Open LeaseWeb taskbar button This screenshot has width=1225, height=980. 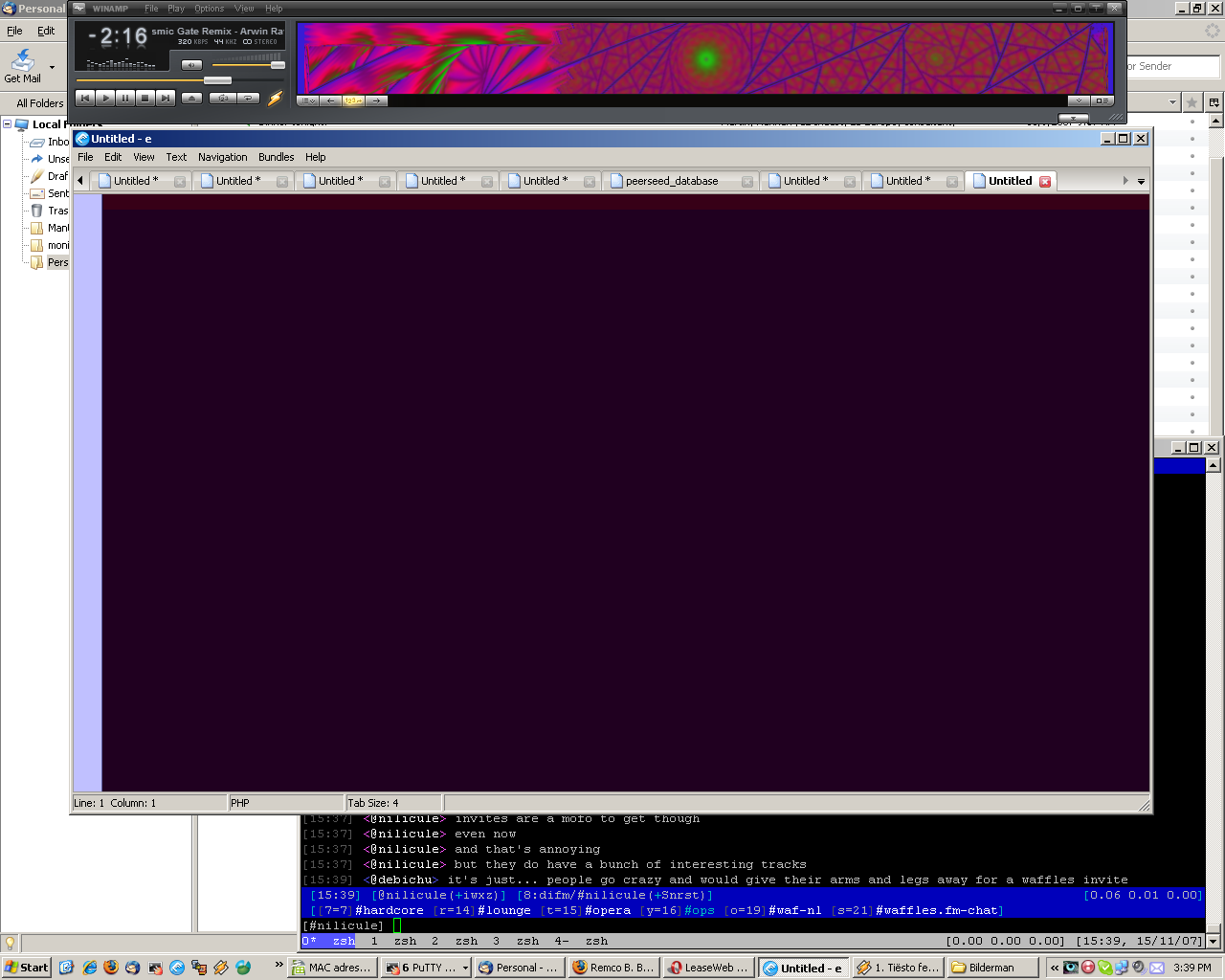click(x=709, y=968)
